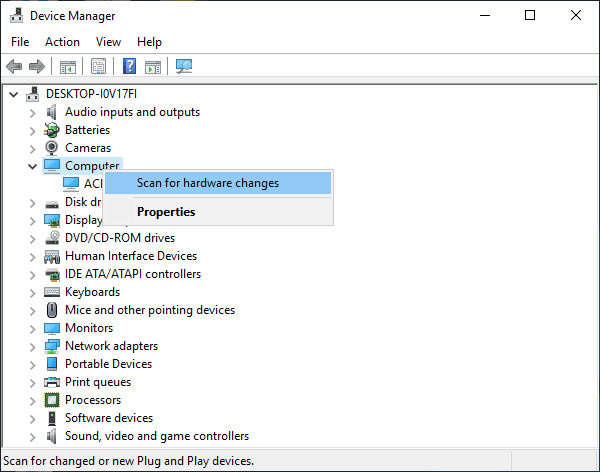Select the Sound, video and game controllers label
Image resolution: width=600 pixels, height=472 pixels.
point(157,436)
